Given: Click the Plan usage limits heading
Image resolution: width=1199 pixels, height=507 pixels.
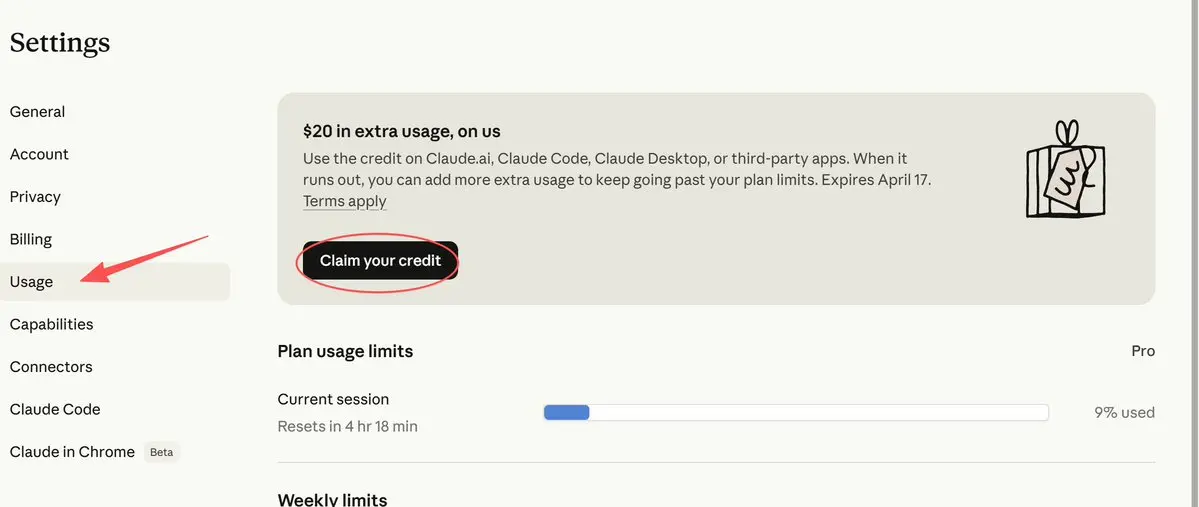Looking at the screenshot, I should (345, 351).
